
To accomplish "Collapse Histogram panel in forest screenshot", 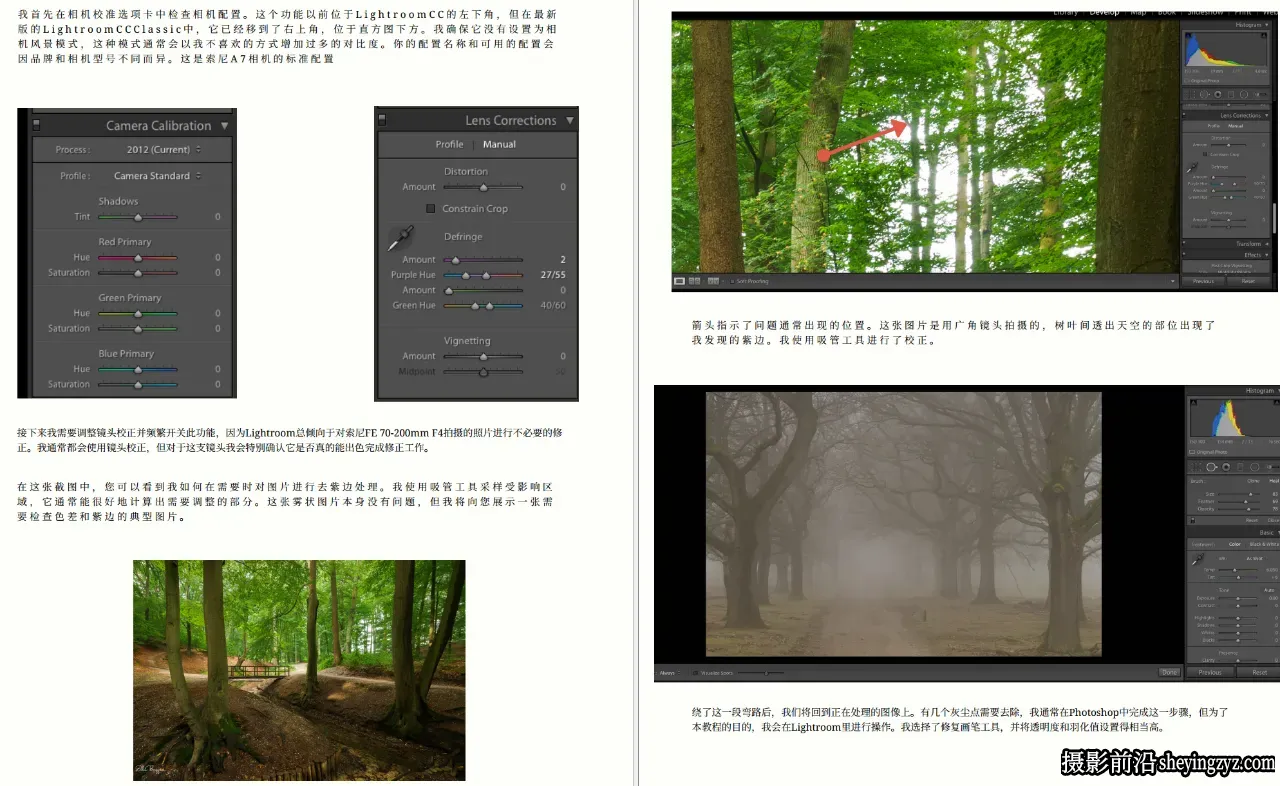I will point(1266,25).
